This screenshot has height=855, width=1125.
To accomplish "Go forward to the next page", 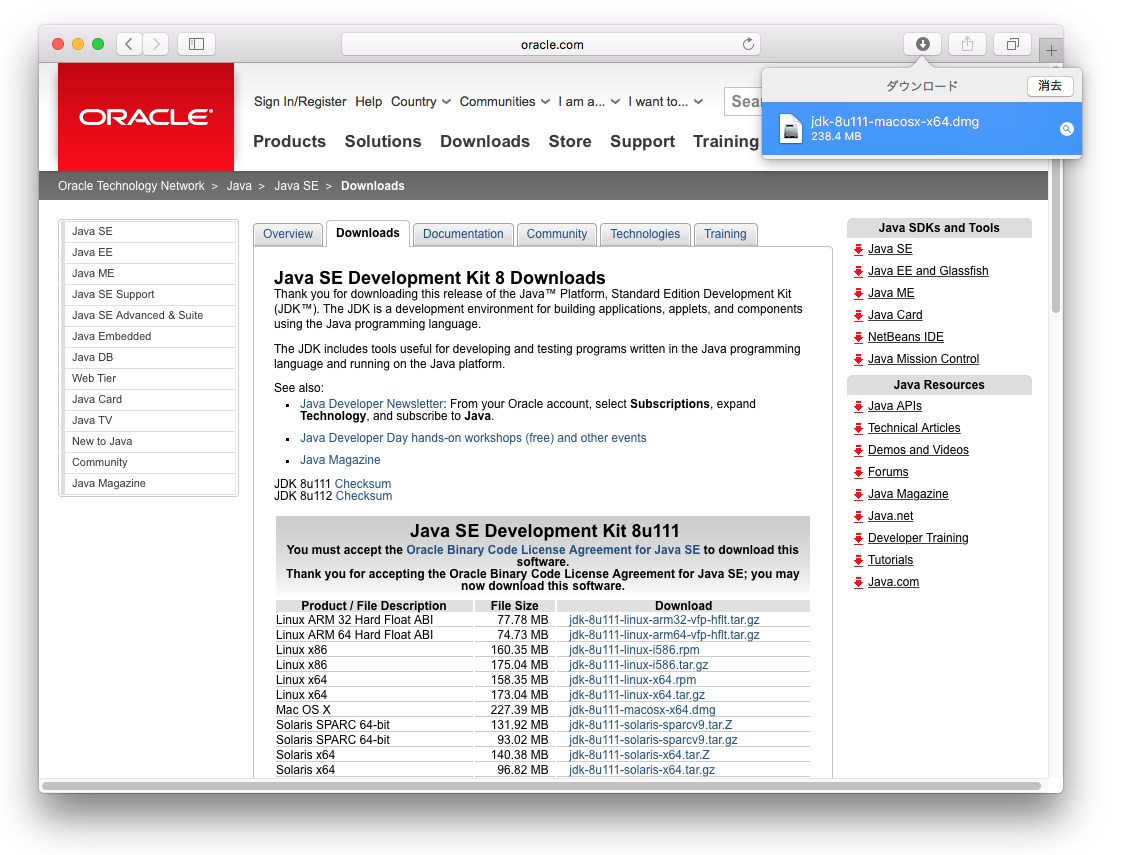I will [x=156, y=44].
